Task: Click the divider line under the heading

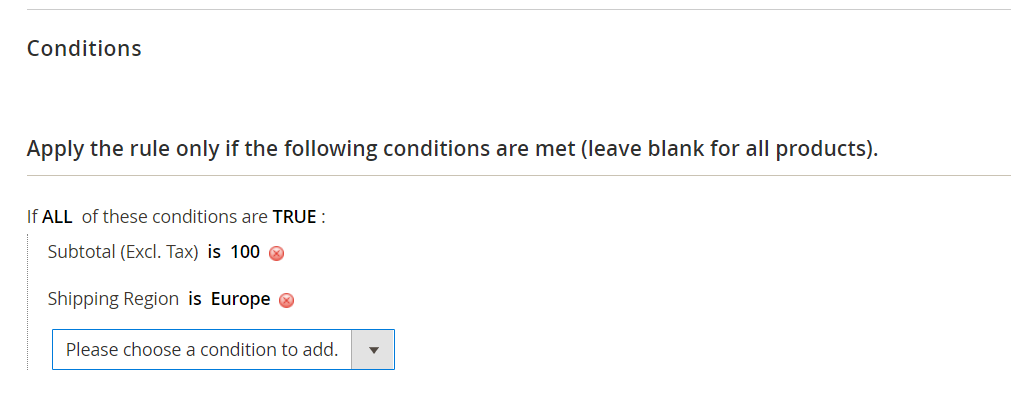Action: (518, 175)
